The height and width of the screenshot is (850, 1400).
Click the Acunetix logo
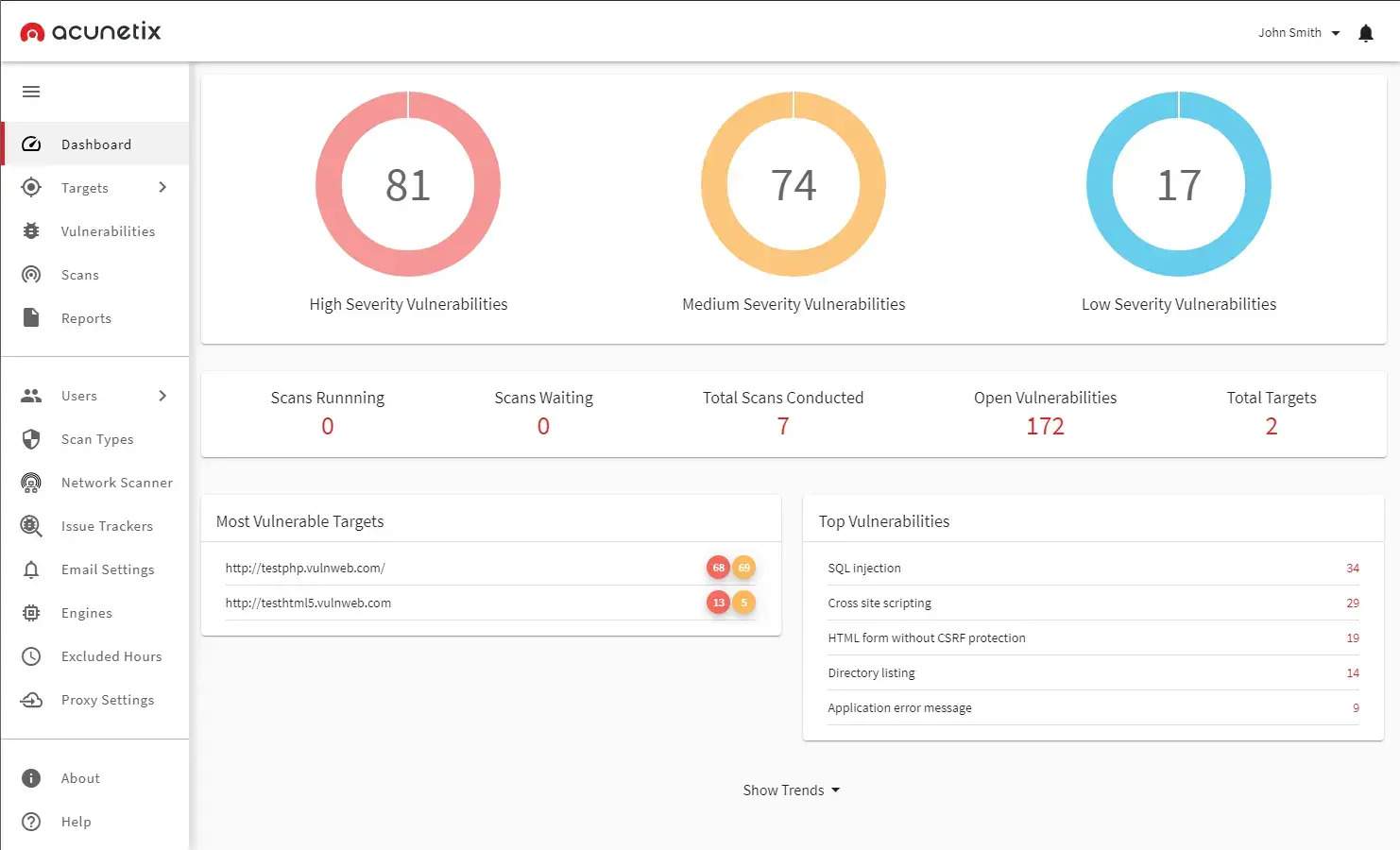pyautogui.click(x=90, y=30)
